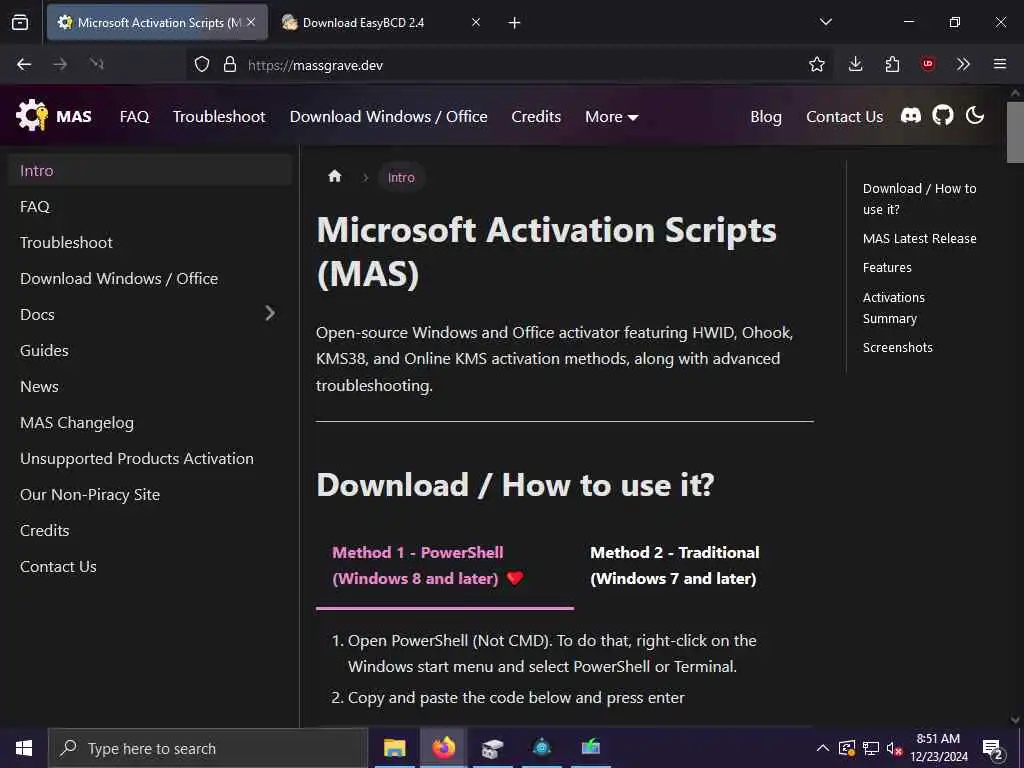Open the tracking protection shield icon
The image size is (1024, 768).
(x=202, y=65)
